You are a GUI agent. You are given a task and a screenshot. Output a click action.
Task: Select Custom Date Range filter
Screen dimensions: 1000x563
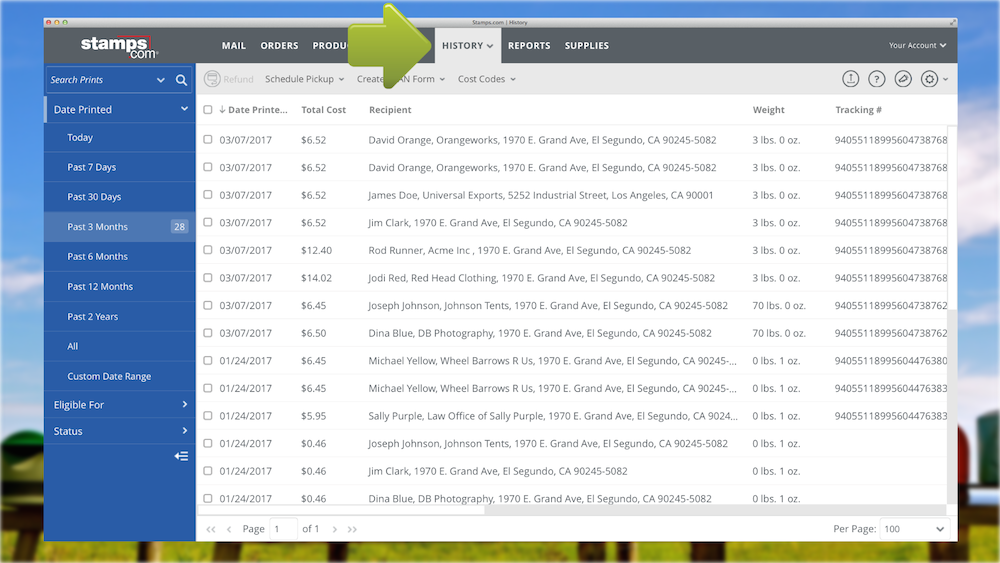109,377
